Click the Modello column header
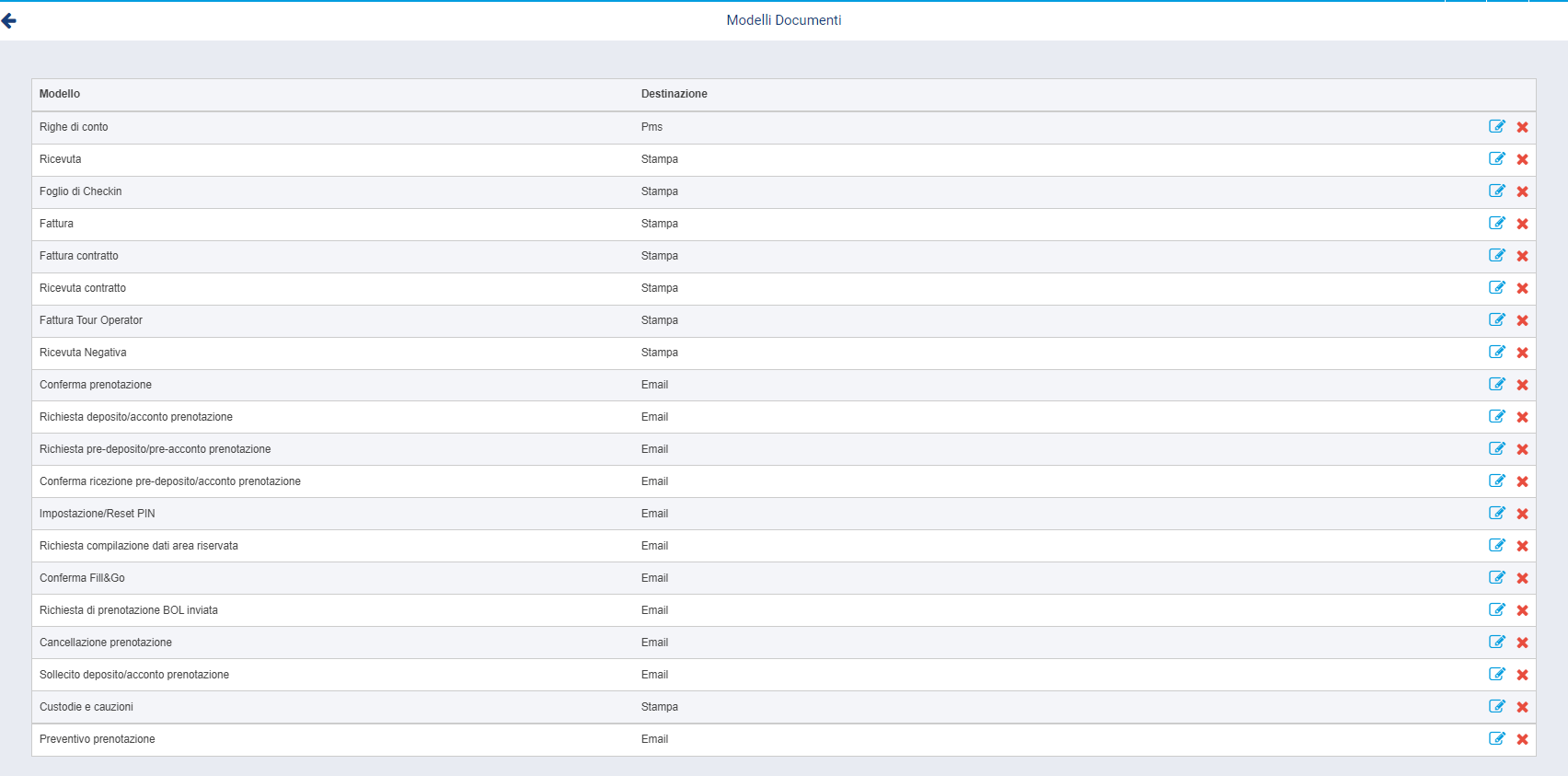The image size is (1568, 776). 60,94
